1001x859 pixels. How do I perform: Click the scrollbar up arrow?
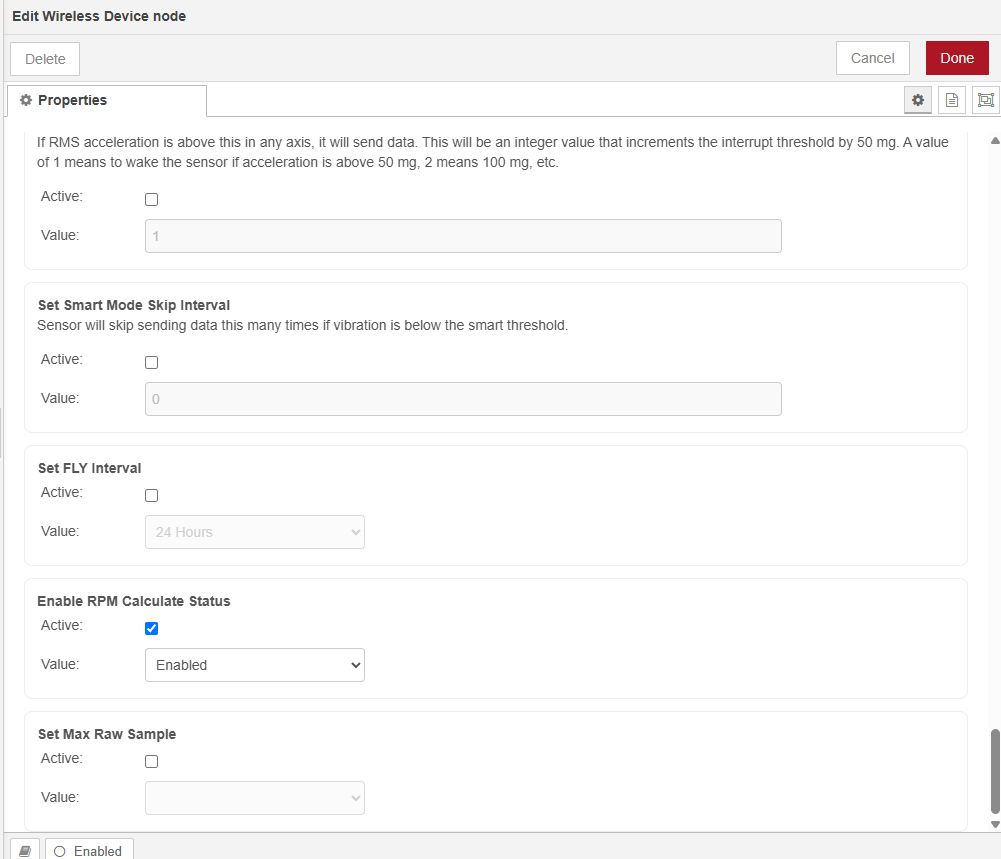click(x=994, y=141)
